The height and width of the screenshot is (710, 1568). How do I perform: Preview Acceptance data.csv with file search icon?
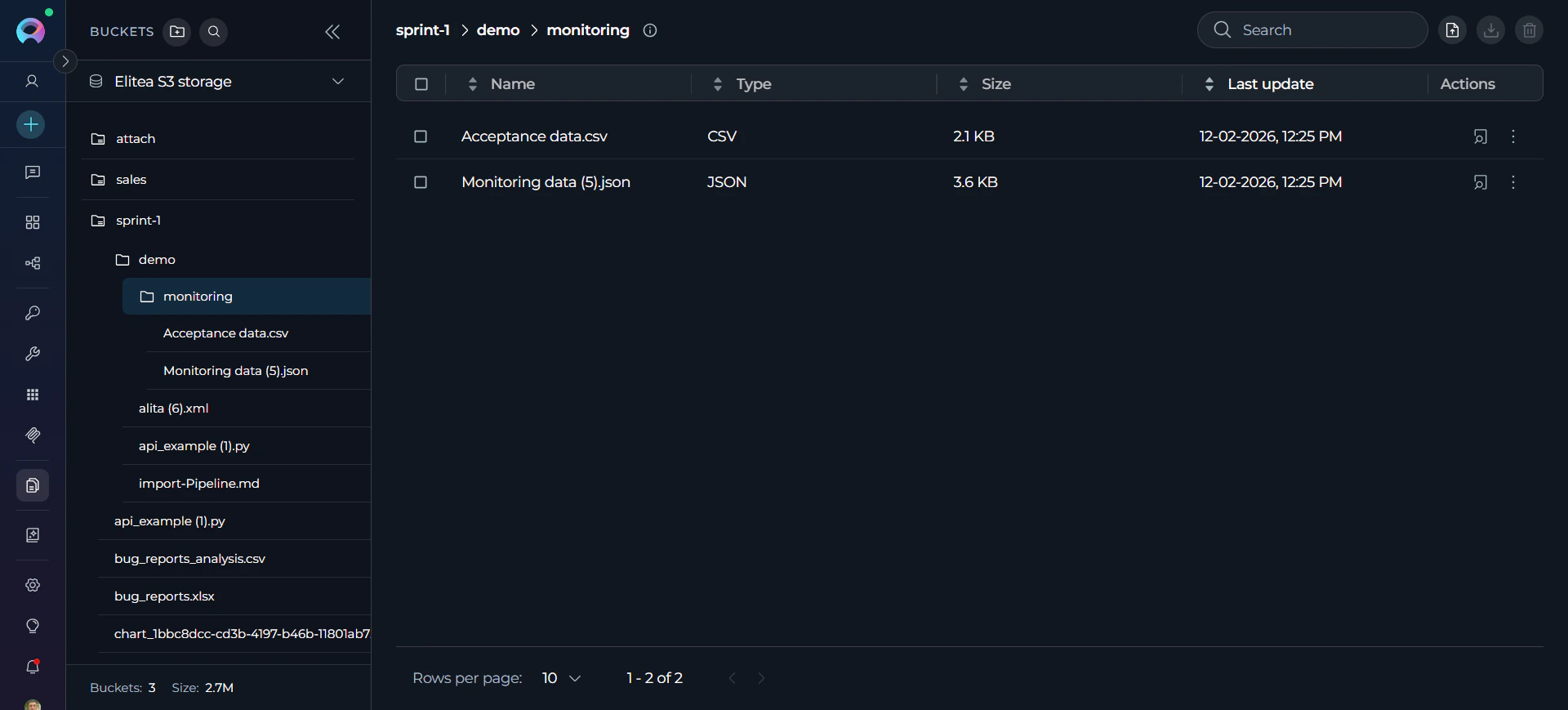tap(1480, 136)
